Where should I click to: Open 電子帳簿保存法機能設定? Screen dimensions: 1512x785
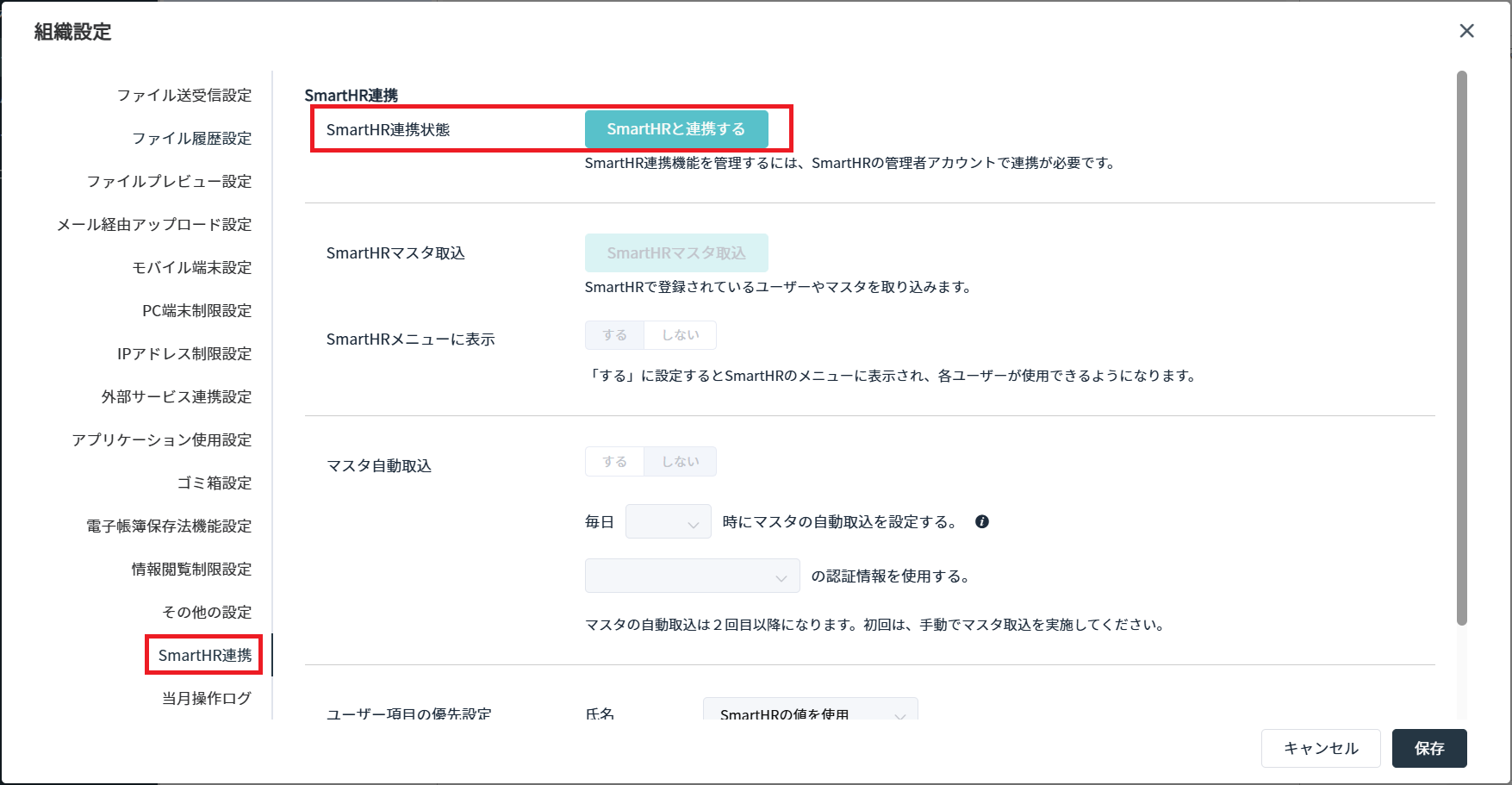pos(169,526)
